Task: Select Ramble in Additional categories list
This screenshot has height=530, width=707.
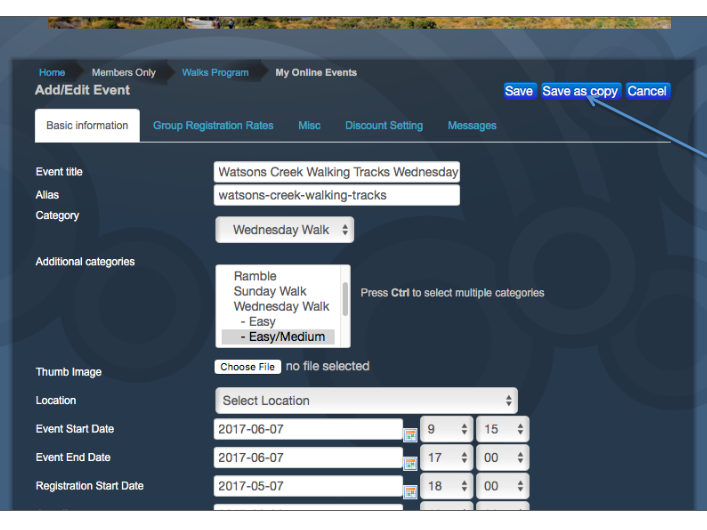Action: pyautogui.click(x=255, y=276)
